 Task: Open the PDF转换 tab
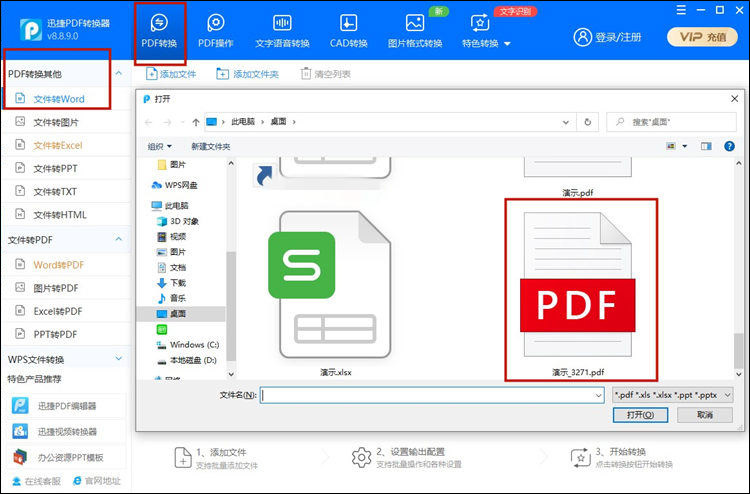(x=159, y=32)
